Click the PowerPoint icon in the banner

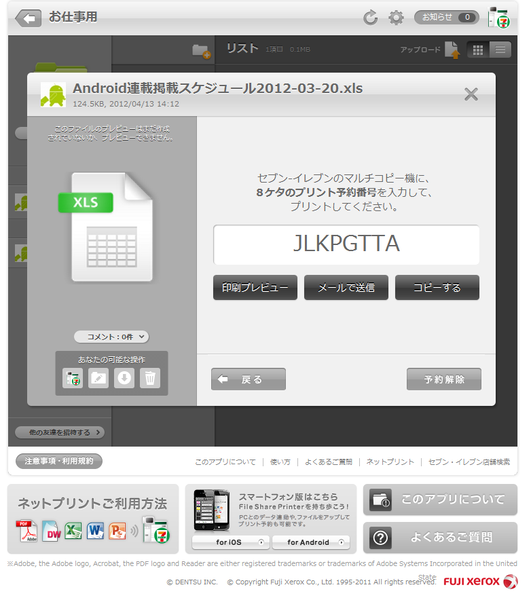tap(117, 531)
